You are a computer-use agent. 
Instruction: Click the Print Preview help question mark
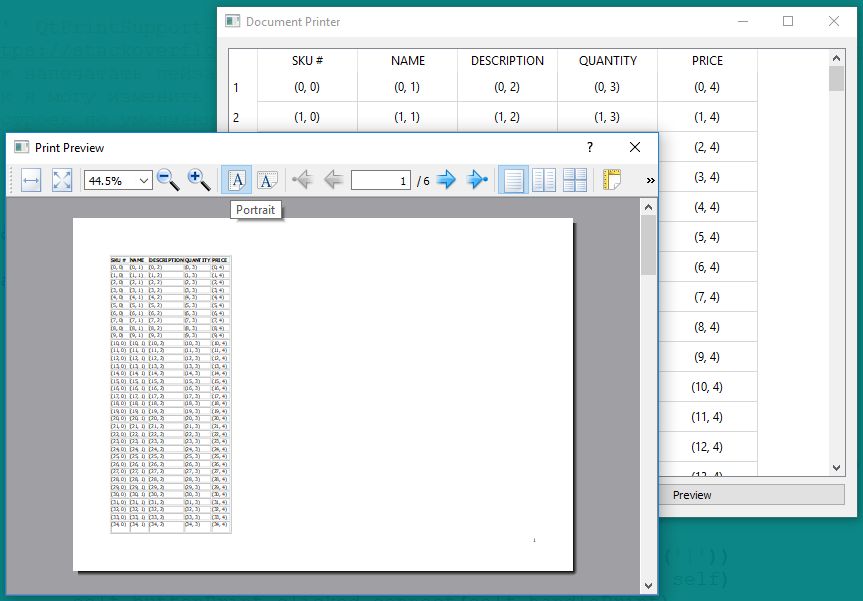590,147
